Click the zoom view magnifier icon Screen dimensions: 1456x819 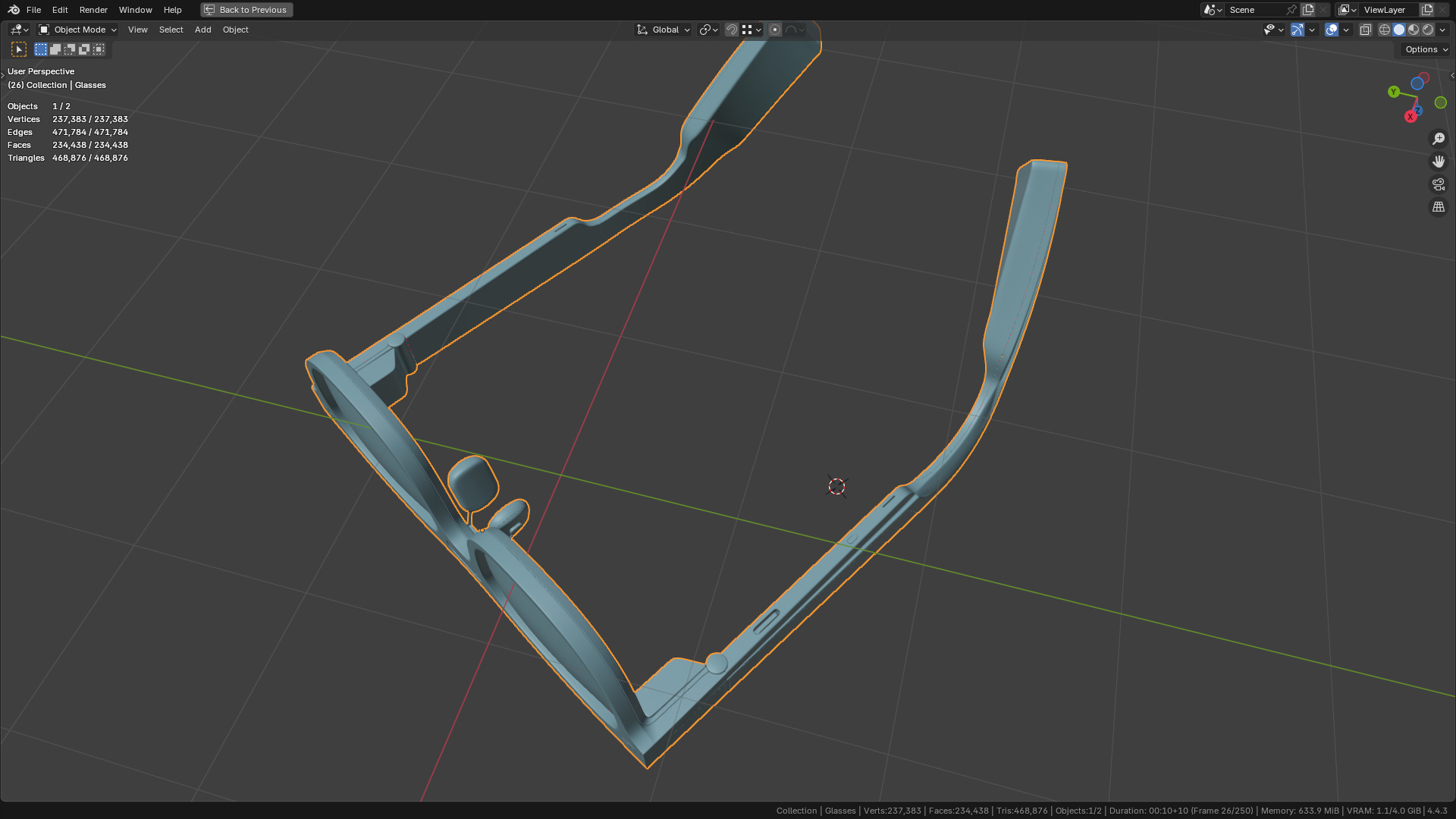(x=1438, y=139)
